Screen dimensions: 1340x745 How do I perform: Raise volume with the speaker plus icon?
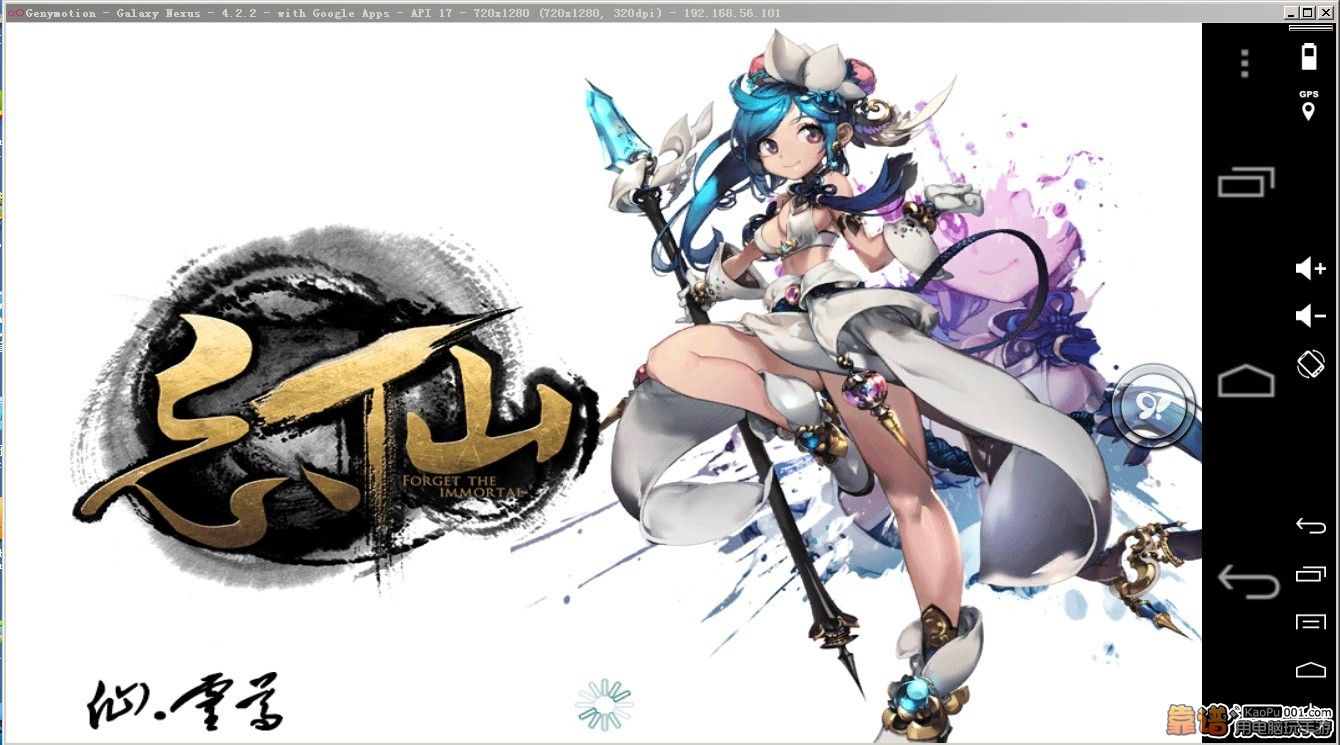click(1310, 268)
